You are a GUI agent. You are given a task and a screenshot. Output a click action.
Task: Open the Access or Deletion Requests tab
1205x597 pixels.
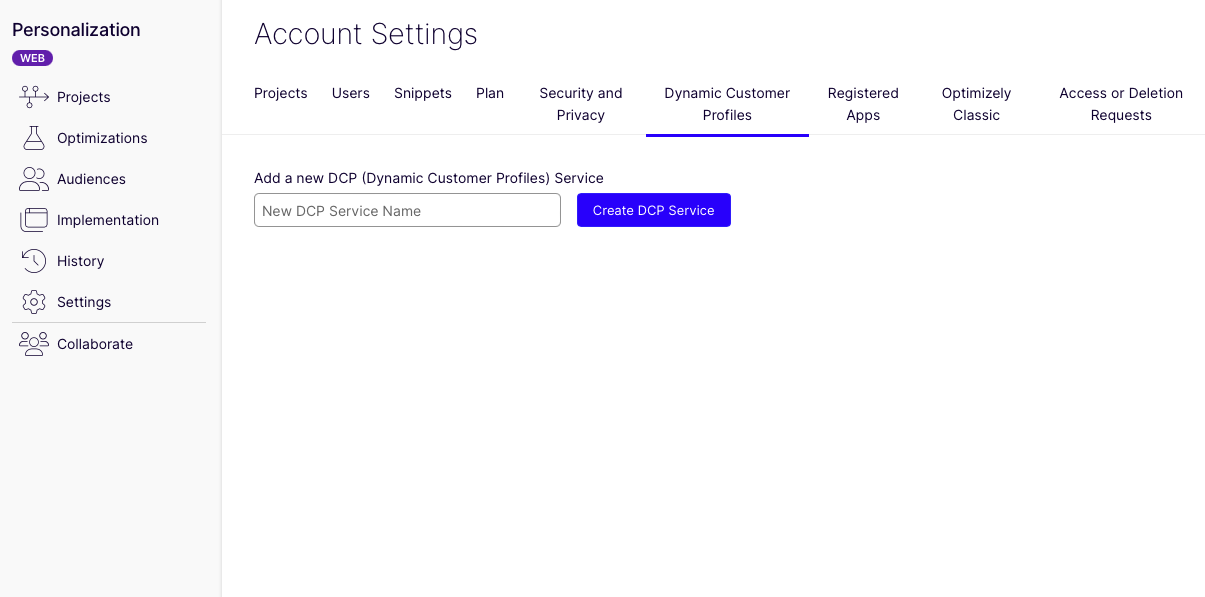tap(1121, 104)
